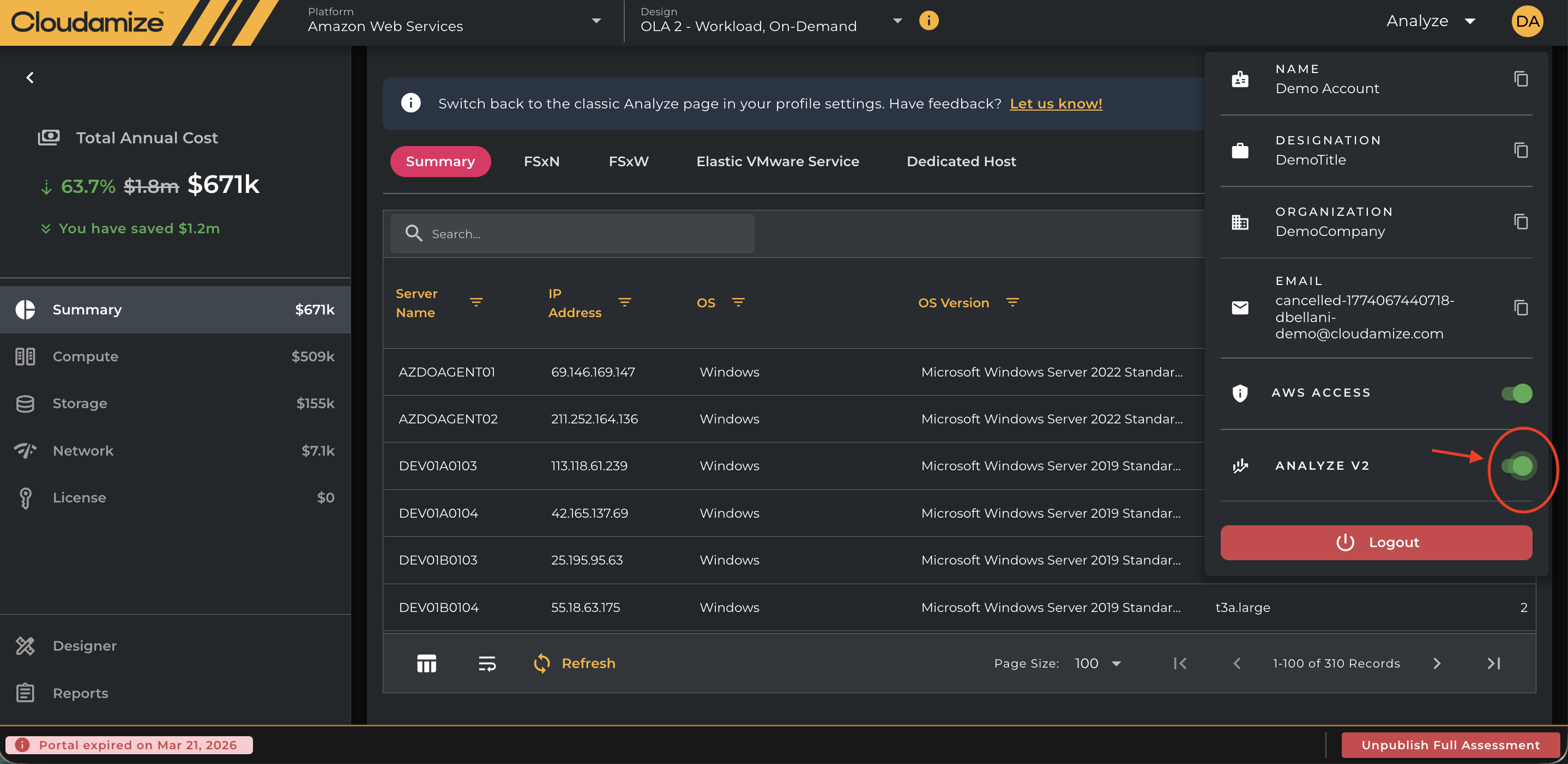
Task: Click the column chooser table icon
Action: (x=426, y=663)
